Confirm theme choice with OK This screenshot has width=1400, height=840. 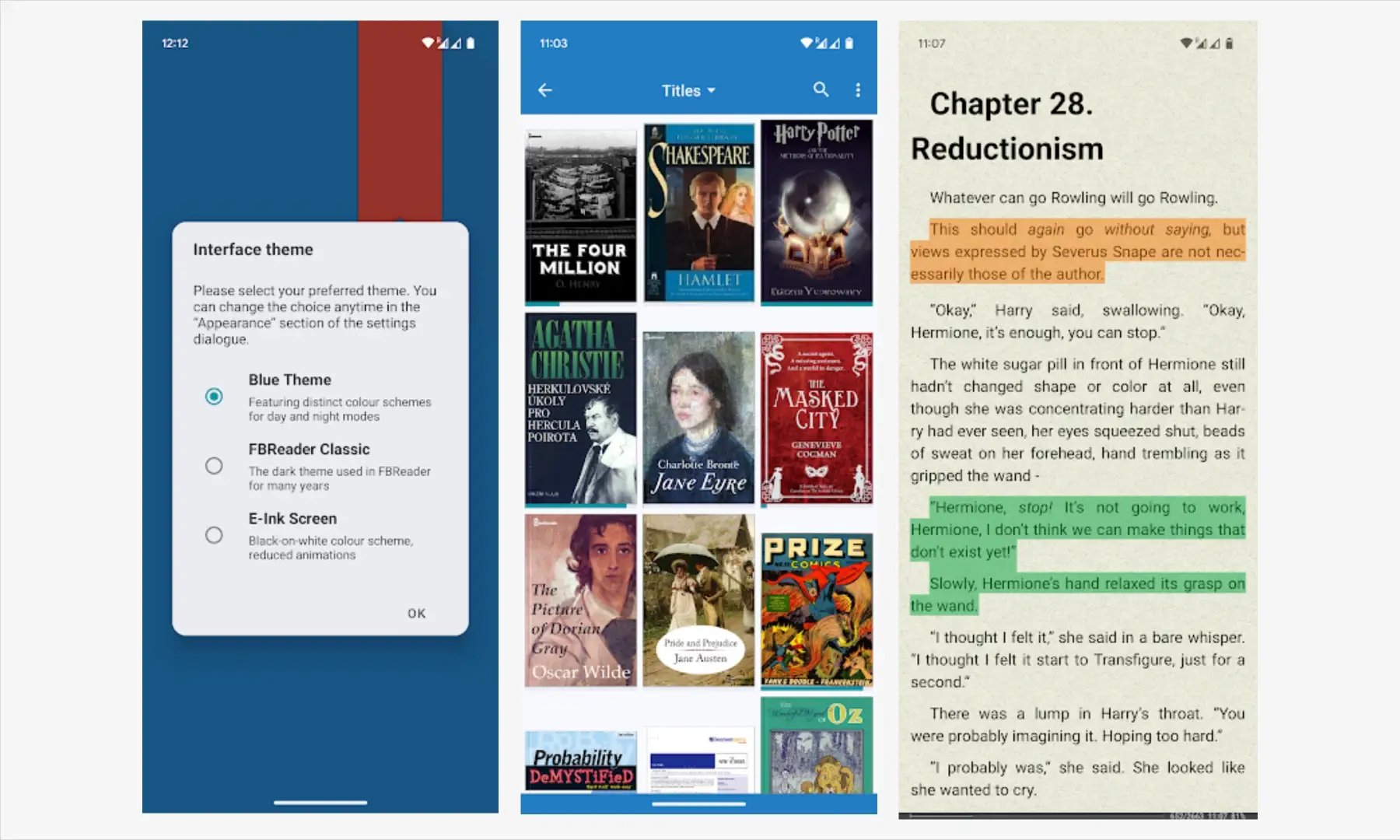click(x=416, y=614)
